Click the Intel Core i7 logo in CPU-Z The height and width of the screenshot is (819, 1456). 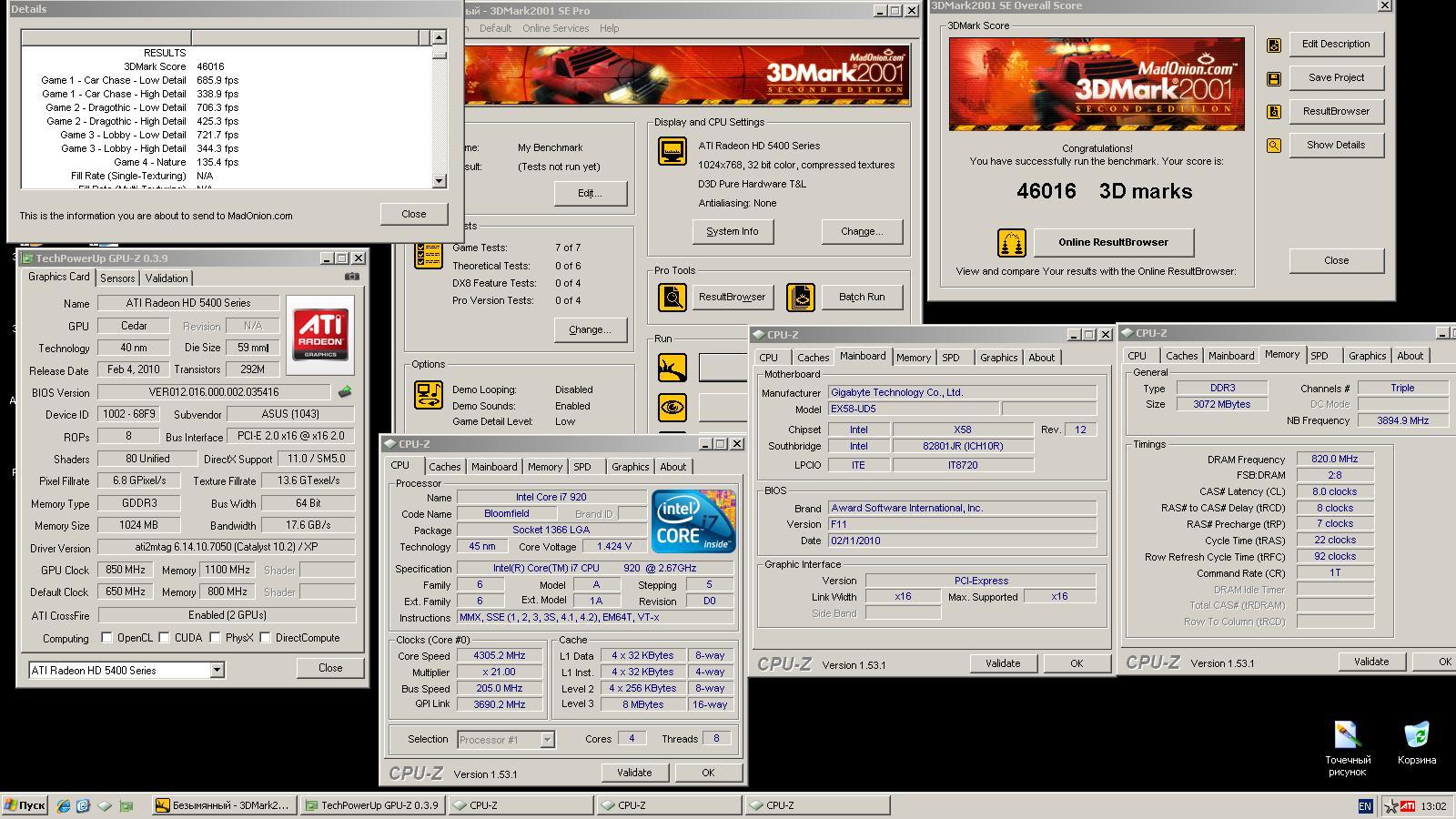point(693,521)
